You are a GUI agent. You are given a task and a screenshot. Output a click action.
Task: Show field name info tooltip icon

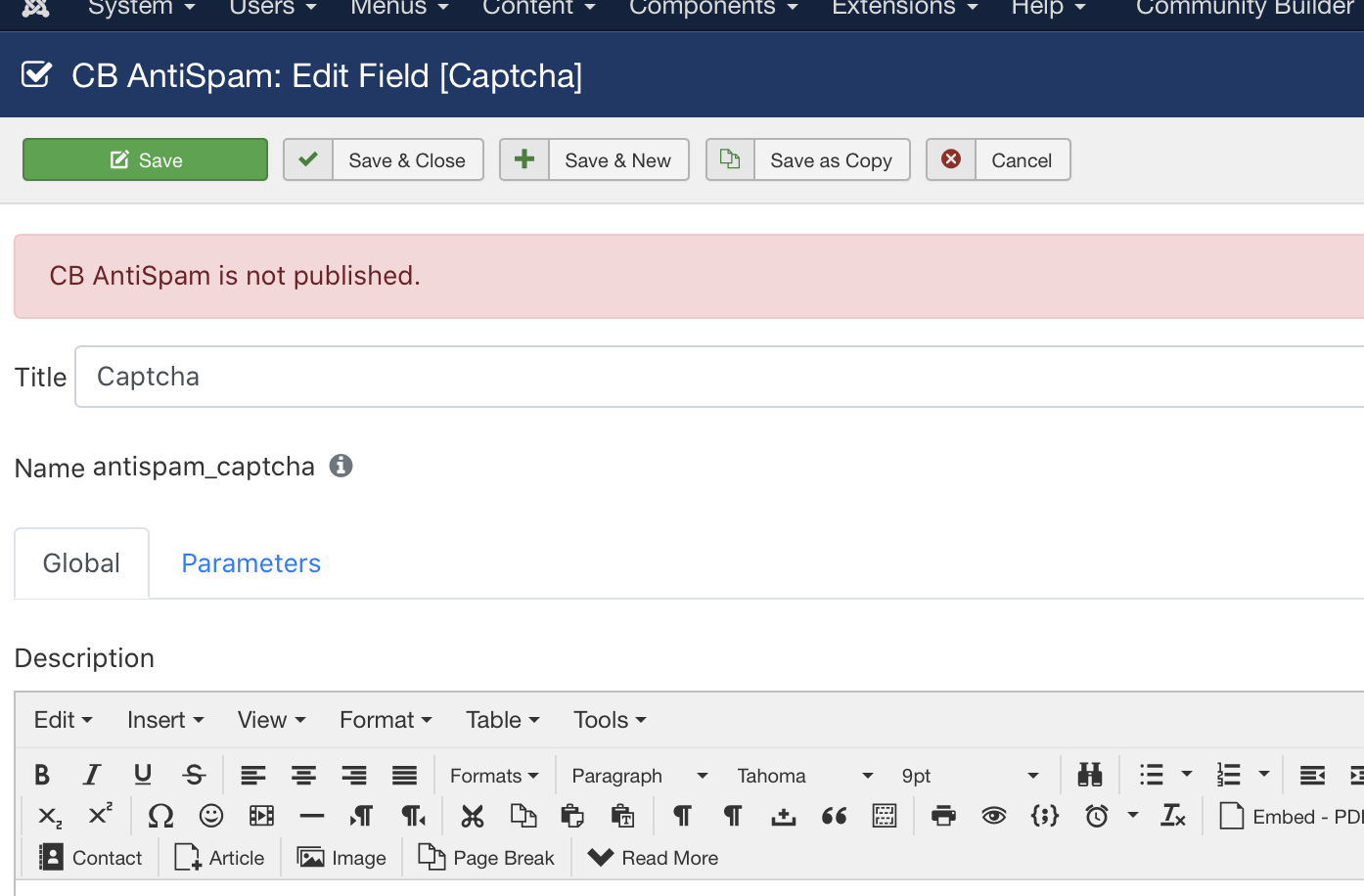coord(341,466)
